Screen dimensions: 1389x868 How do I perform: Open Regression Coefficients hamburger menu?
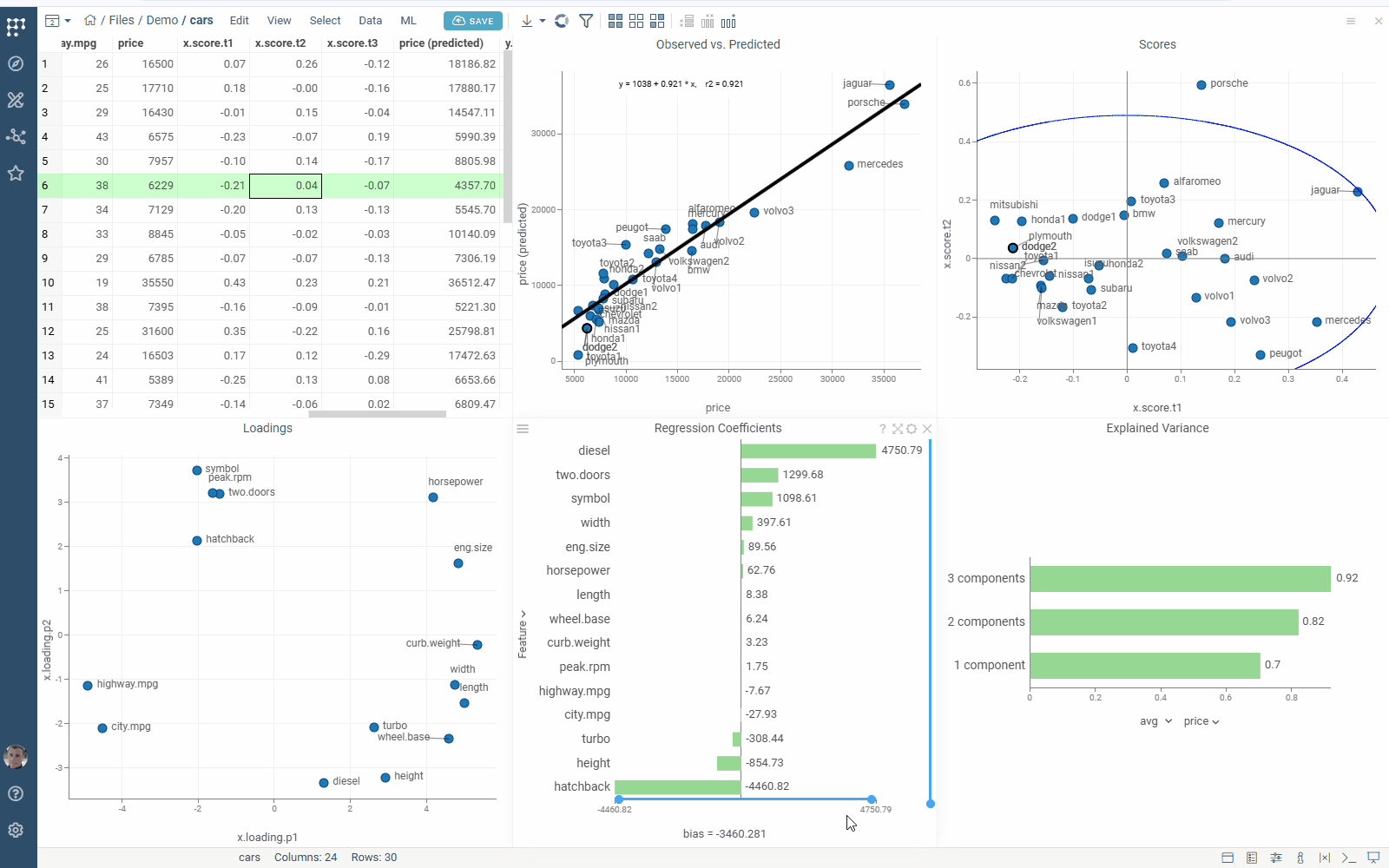coord(523,429)
